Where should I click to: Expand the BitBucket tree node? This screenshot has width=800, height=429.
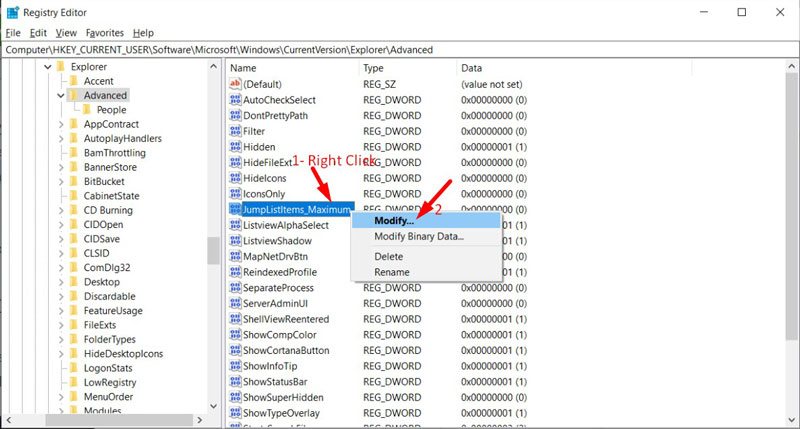[x=61, y=181]
